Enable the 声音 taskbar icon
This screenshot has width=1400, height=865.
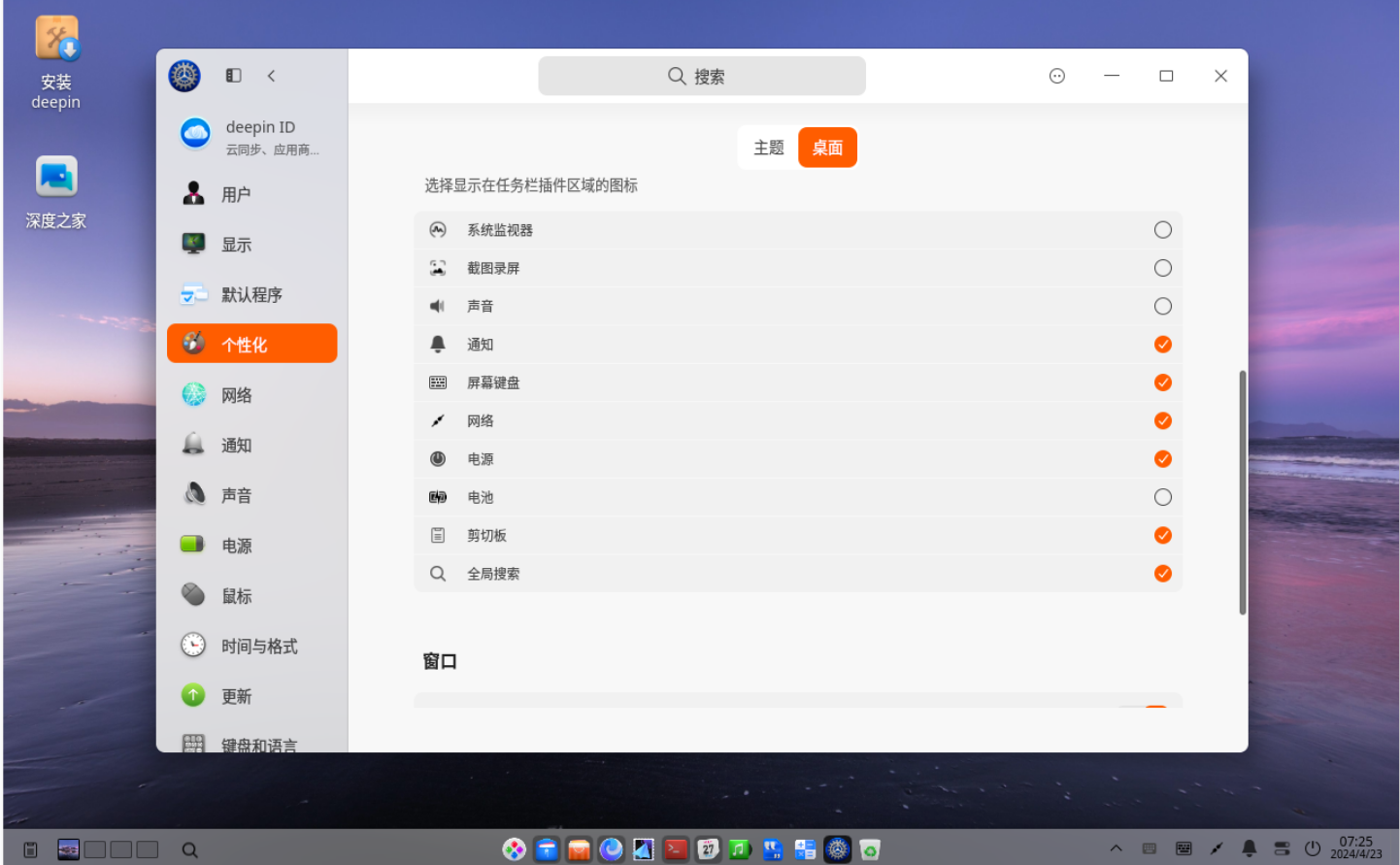click(1162, 306)
